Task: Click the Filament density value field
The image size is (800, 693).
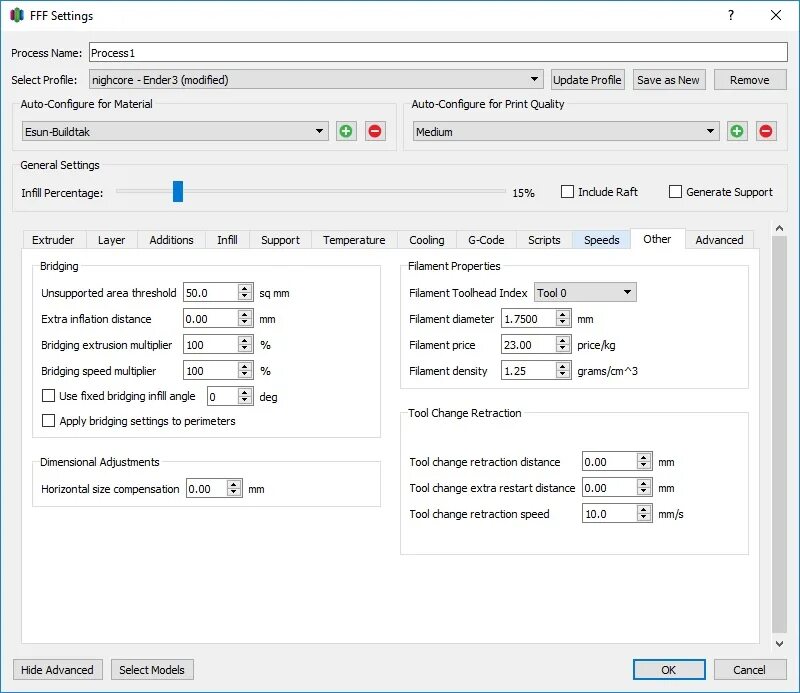Action: click(x=529, y=370)
